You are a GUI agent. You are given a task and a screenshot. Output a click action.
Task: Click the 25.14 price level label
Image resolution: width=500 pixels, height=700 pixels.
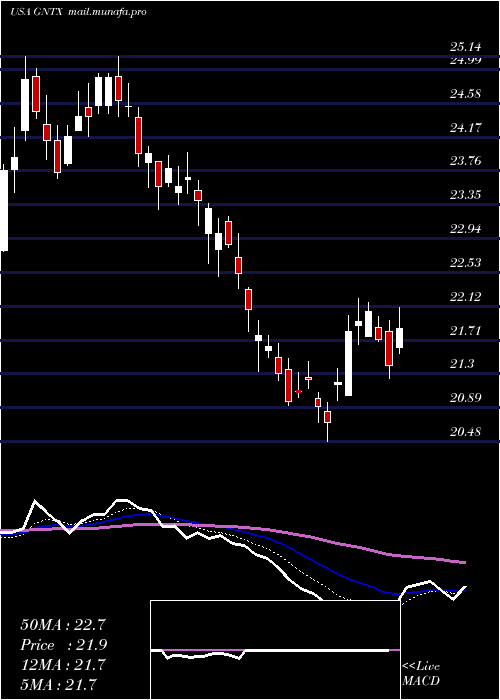pyautogui.click(x=466, y=46)
